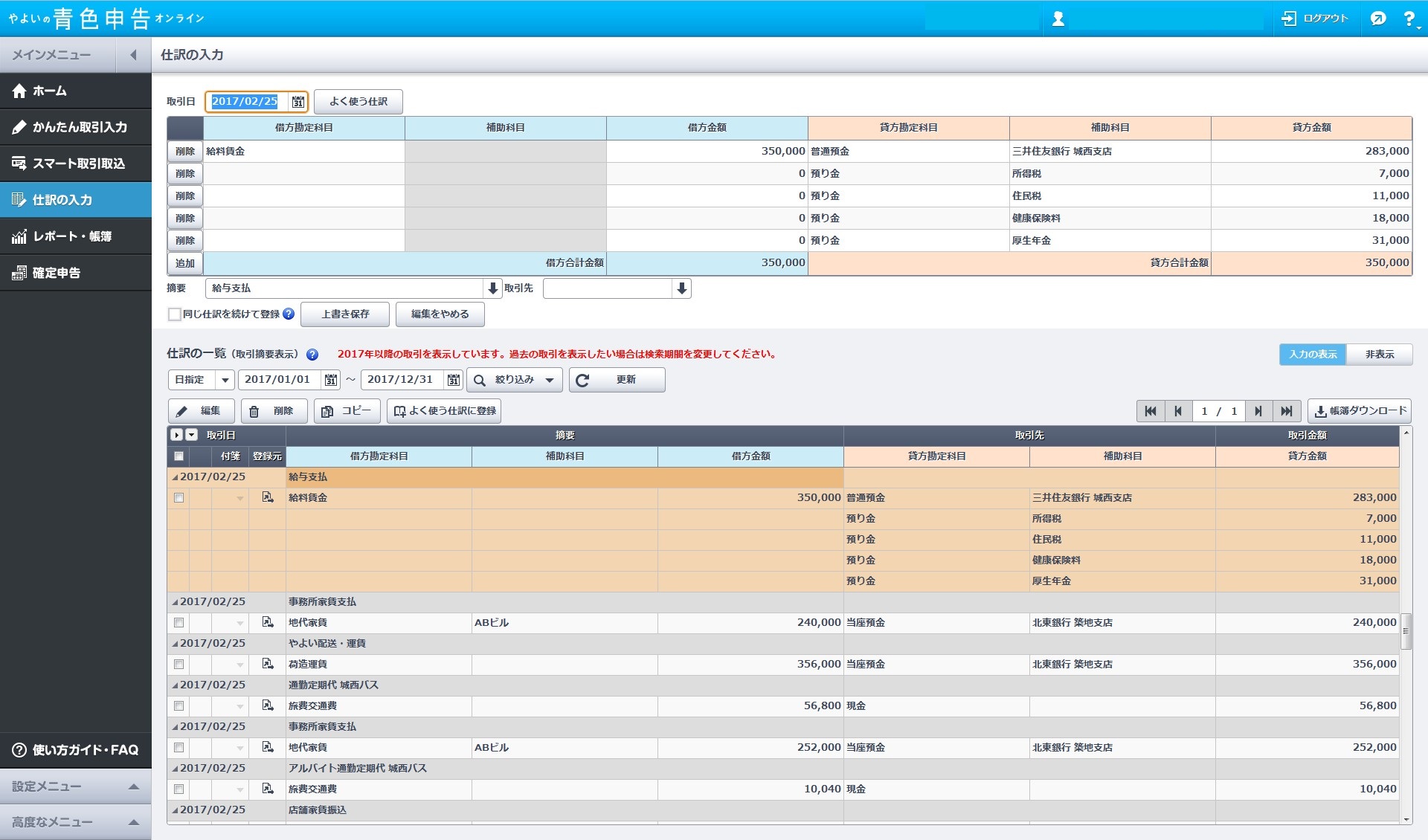Image resolution: width=1428 pixels, height=840 pixels.
Task: Open the transaction date calendar picker
Action: [x=297, y=102]
